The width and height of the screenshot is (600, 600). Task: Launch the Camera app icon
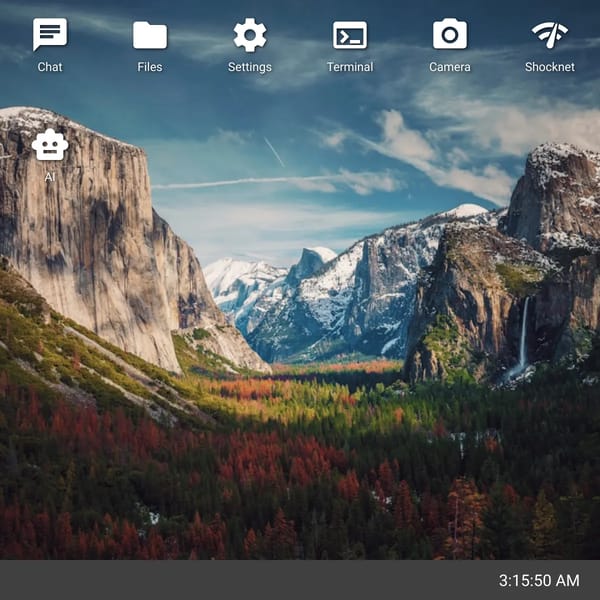450,34
